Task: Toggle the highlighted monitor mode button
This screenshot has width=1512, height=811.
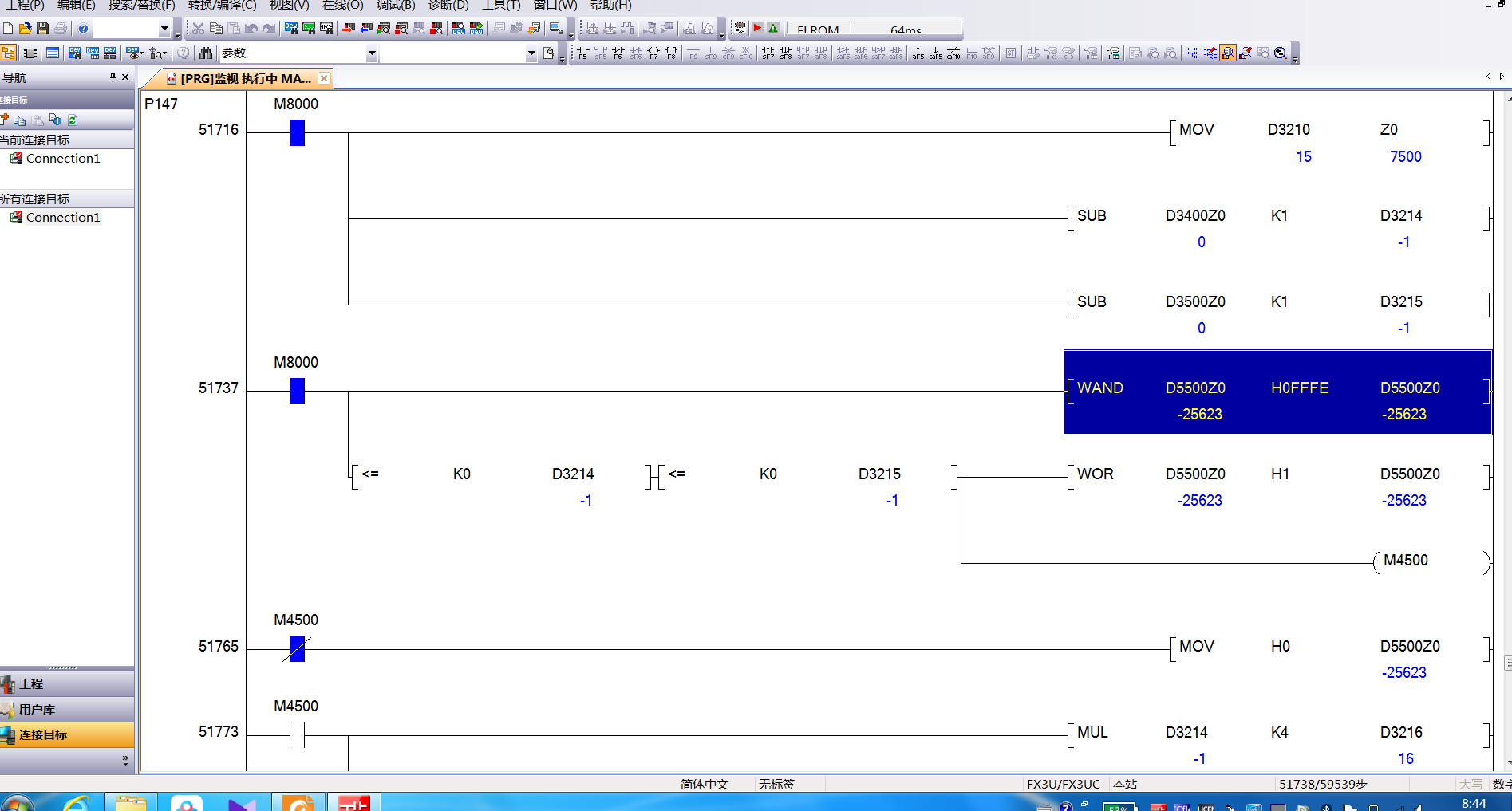Action: 1228,53
